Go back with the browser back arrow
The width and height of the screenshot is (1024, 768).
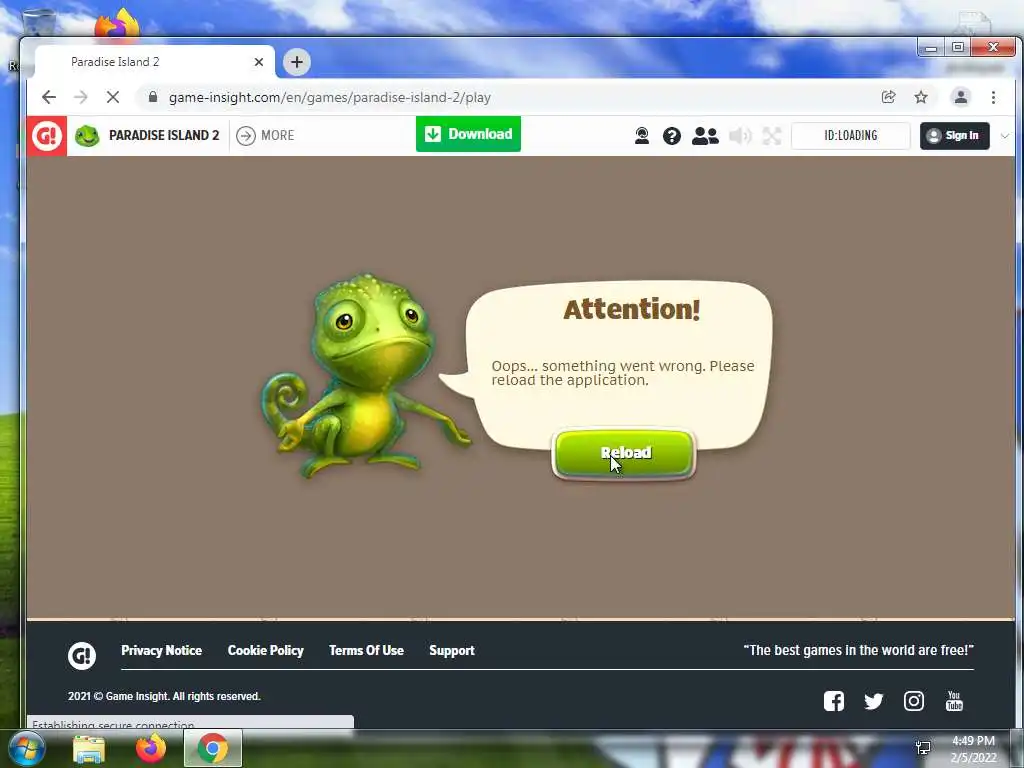coord(49,97)
